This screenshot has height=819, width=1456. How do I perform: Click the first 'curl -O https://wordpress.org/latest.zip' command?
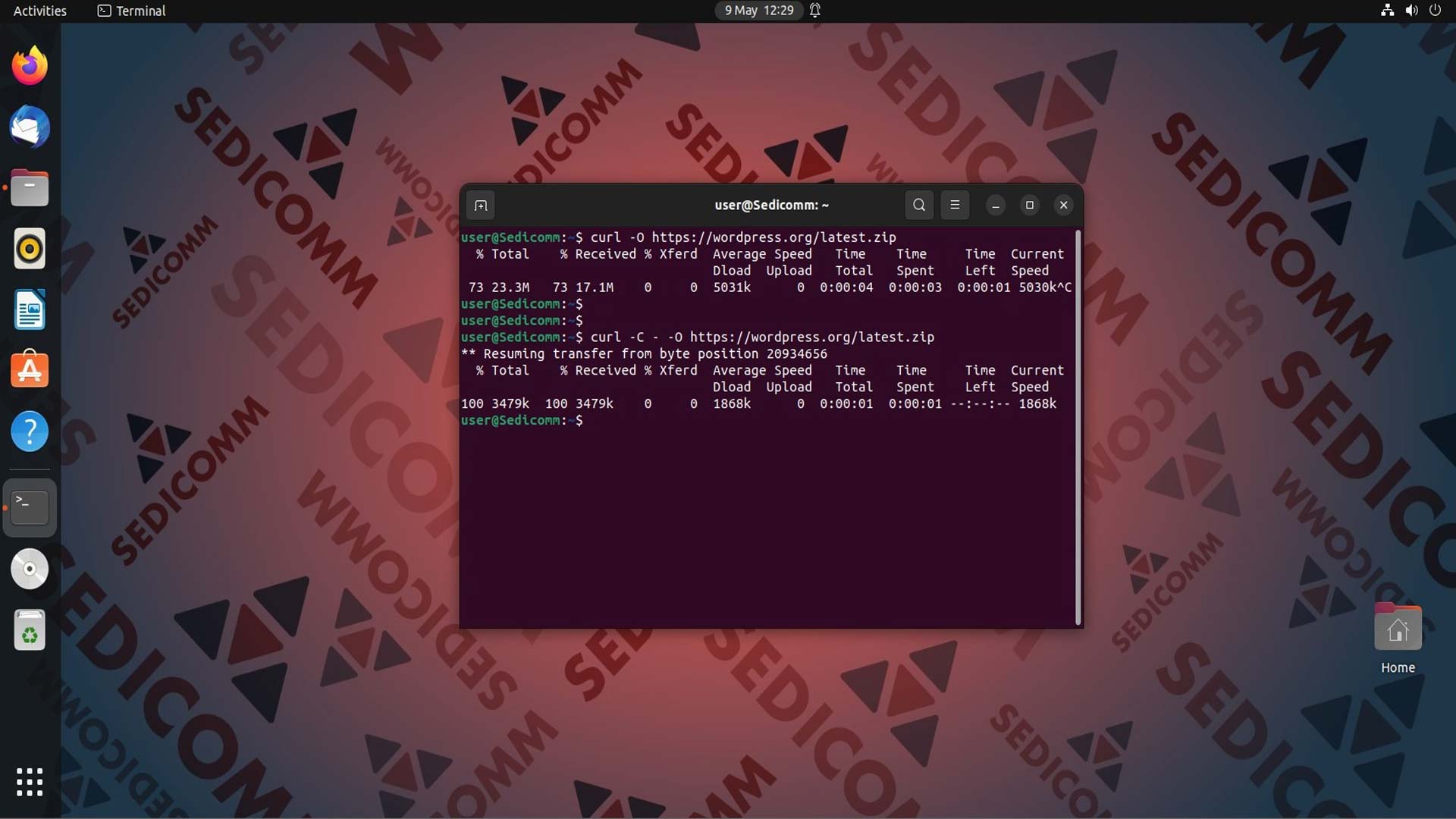(x=743, y=237)
